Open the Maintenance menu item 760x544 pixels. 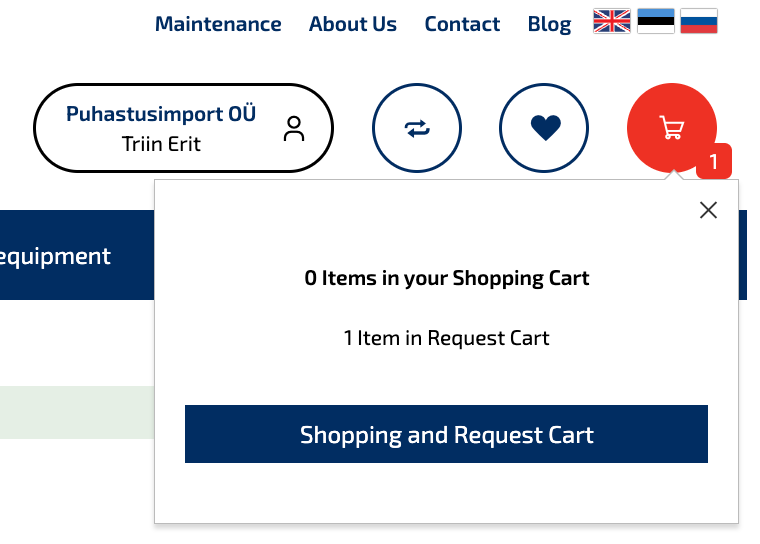(x=218, y=24)
